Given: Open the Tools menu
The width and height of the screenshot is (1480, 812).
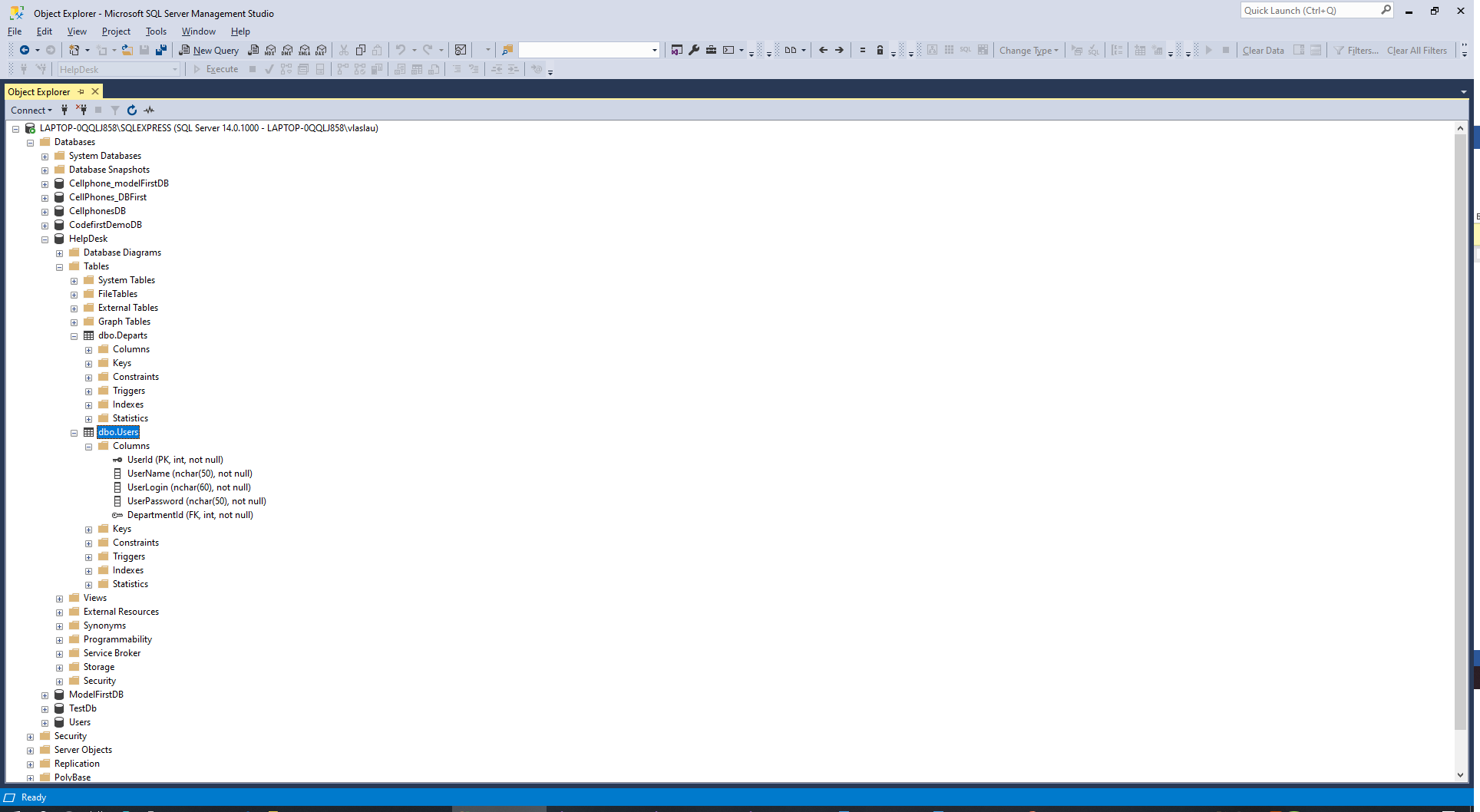Looking at the screenshot, I should pyautogui.click(x=156, y=31).
